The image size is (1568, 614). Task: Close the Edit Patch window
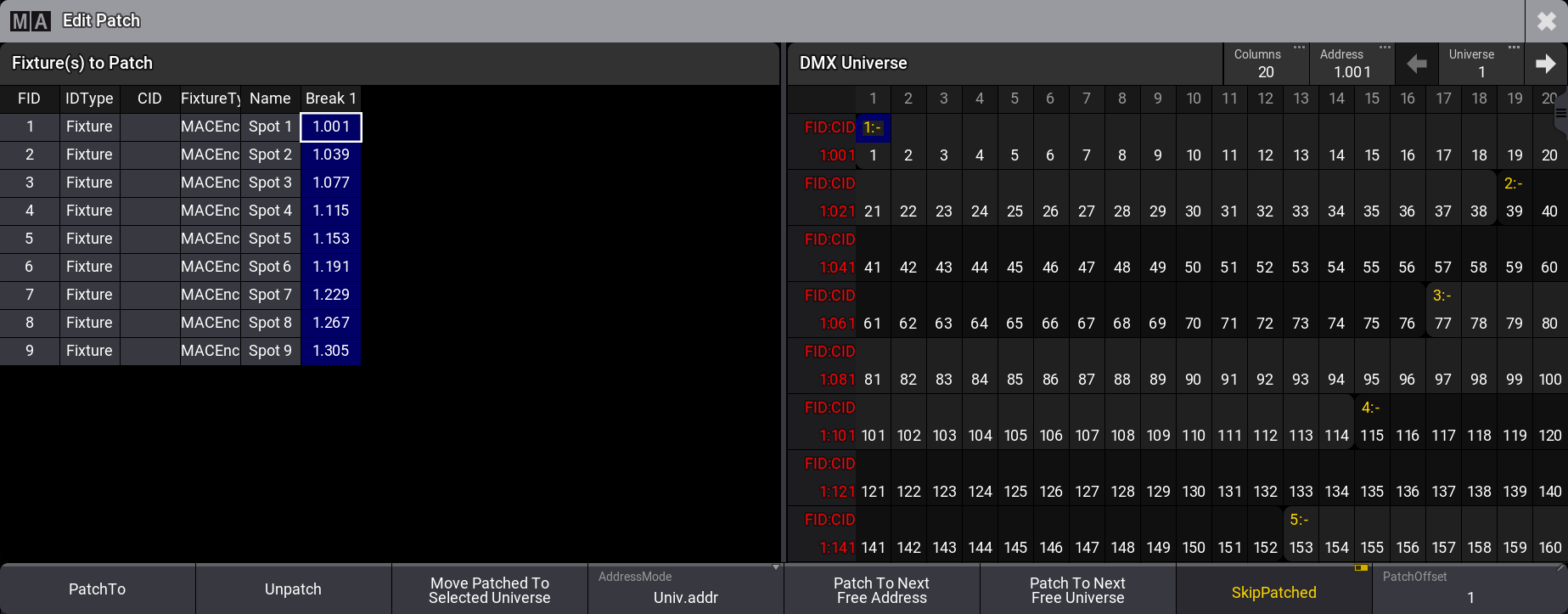pyautogui.click(x=1546, y=21)
